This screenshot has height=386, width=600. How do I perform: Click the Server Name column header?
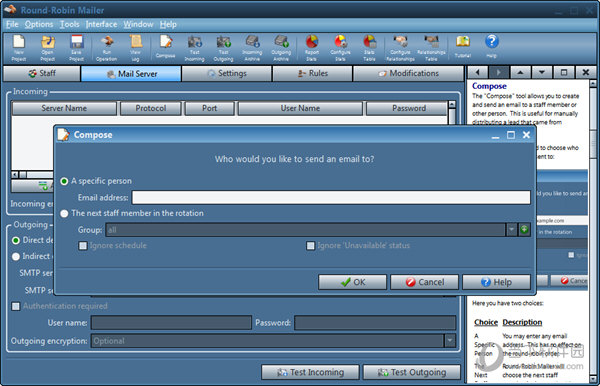pyautogui.click(x=64, y=108)
